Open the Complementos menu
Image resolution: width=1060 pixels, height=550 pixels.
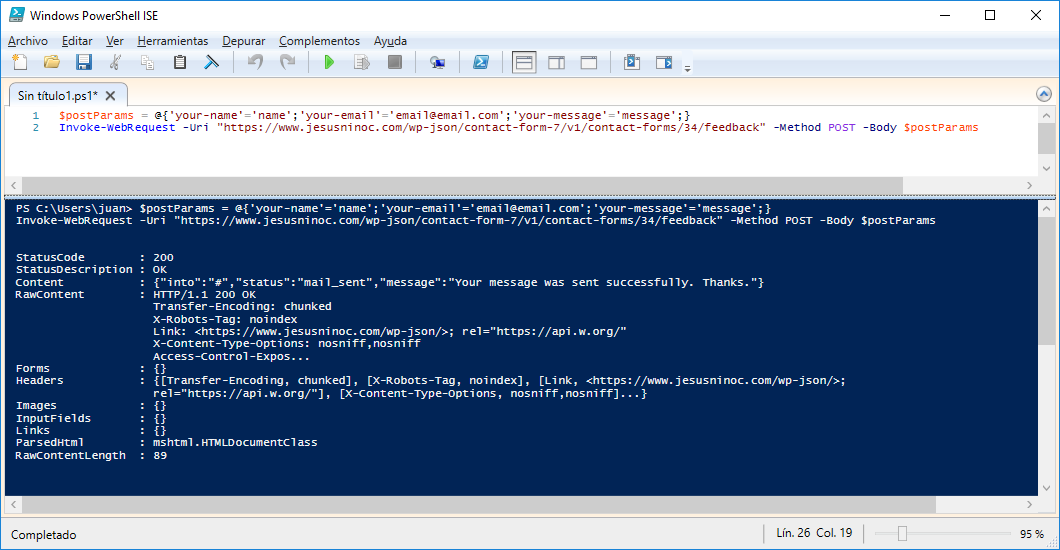click(x=320, y=41)
